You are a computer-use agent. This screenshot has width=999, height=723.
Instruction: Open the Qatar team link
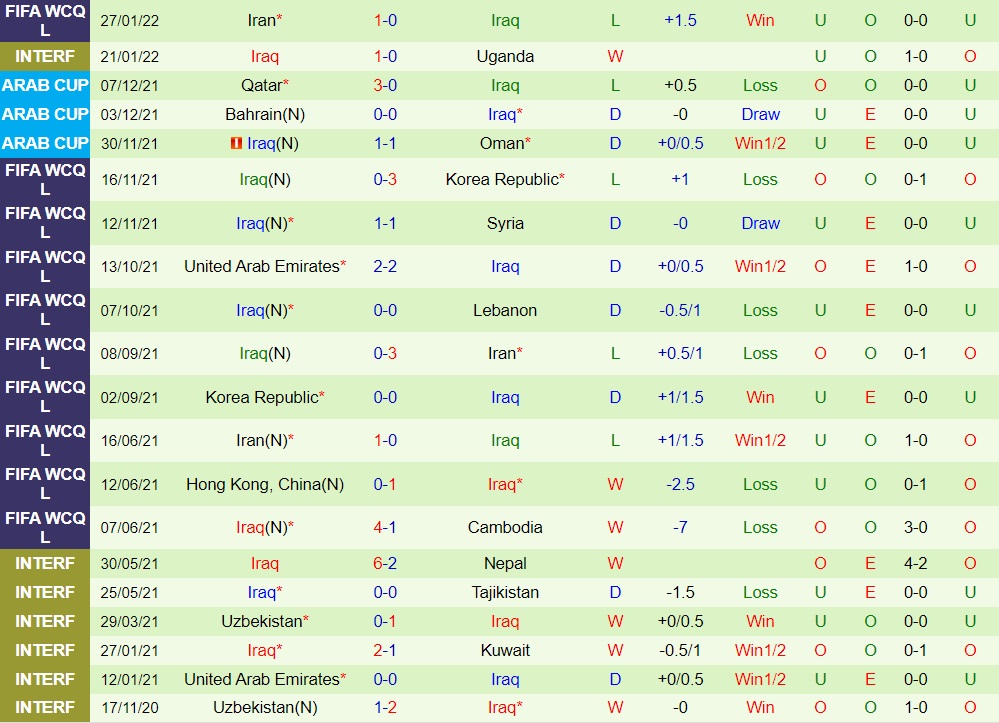coord(261,85)
